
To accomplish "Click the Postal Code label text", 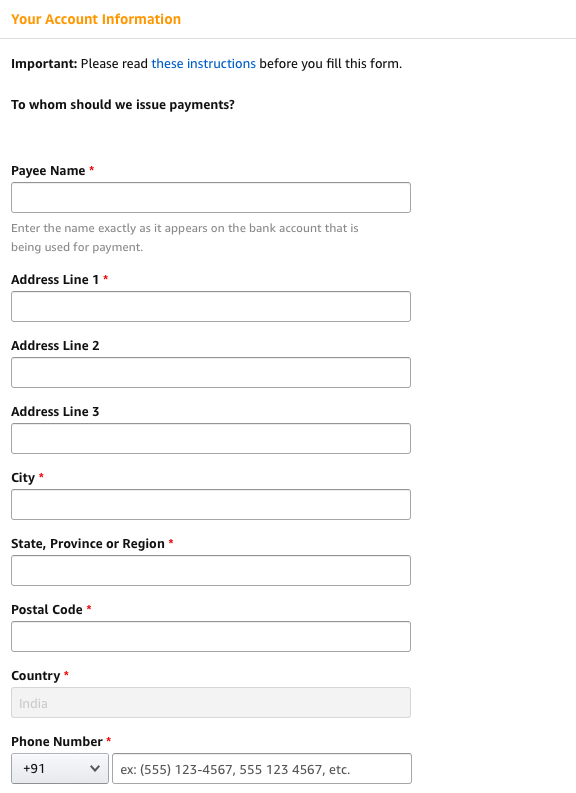I will (x=47, y=610).
